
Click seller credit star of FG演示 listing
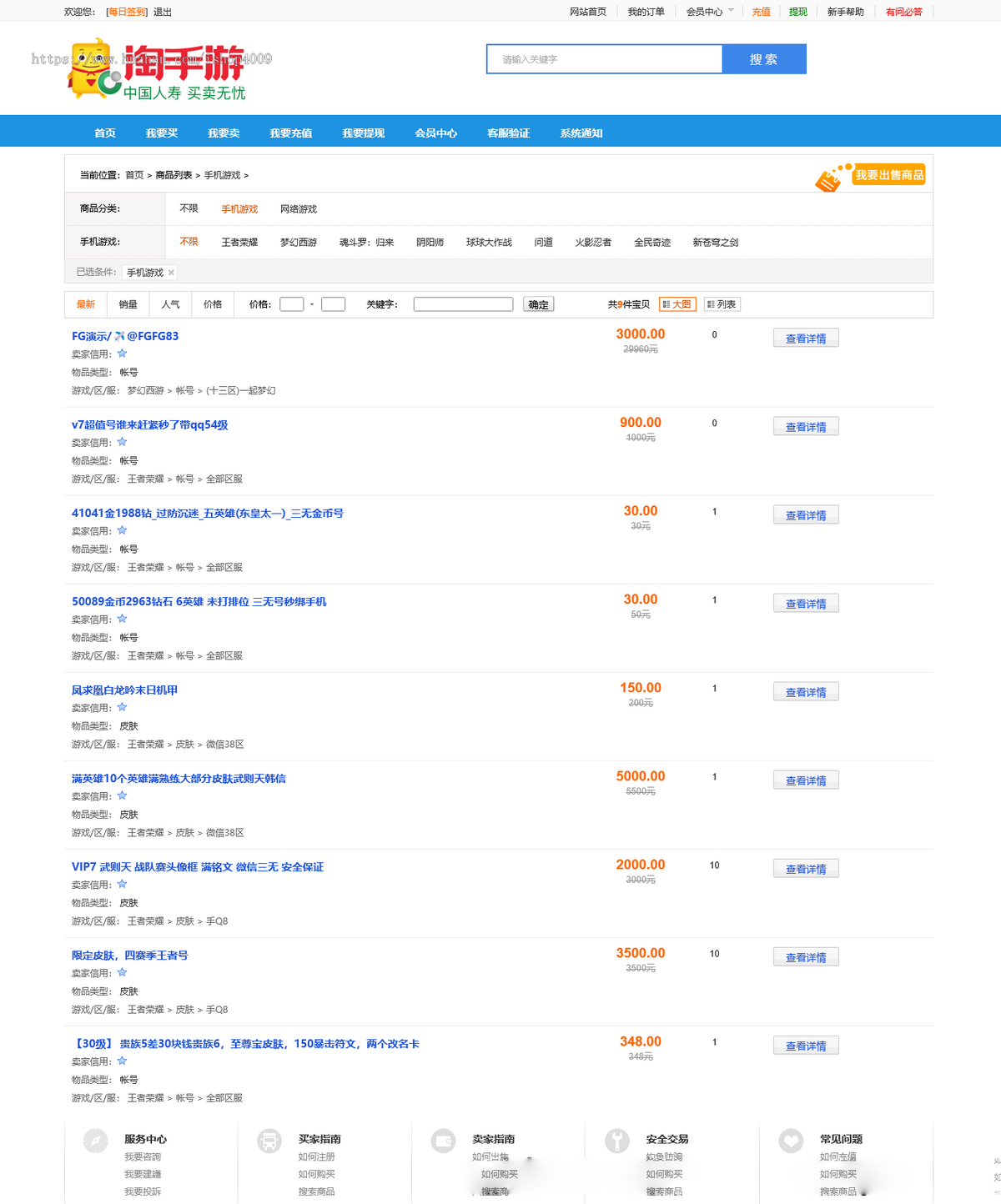122,354
